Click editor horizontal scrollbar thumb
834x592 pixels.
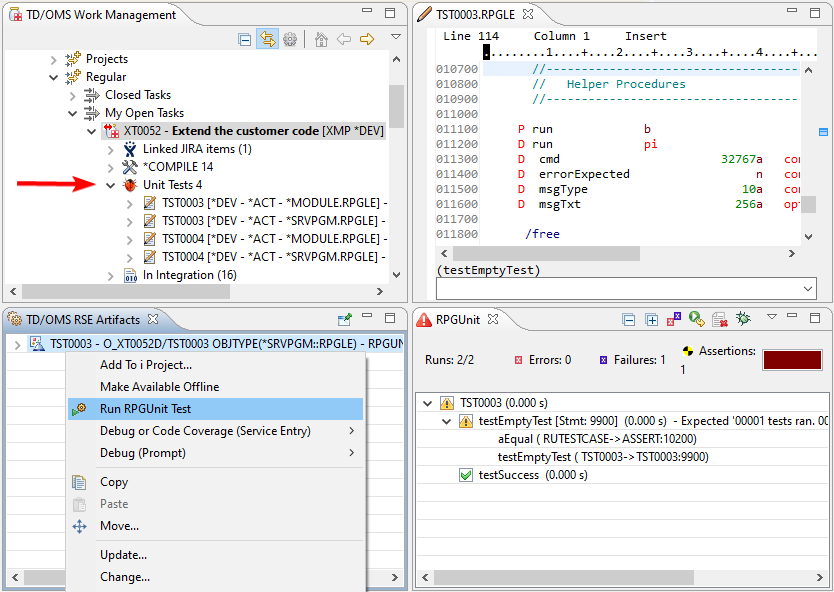[x=546, y=254]
